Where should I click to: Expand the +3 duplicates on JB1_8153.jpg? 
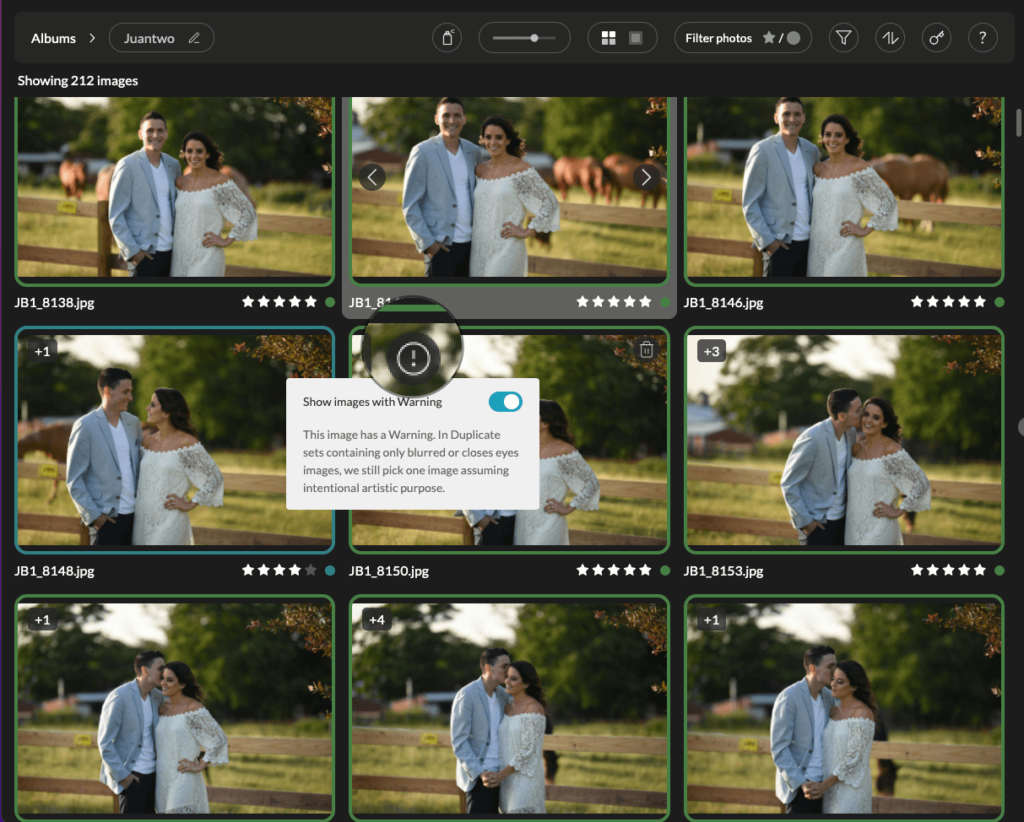(x=711, y=351)
